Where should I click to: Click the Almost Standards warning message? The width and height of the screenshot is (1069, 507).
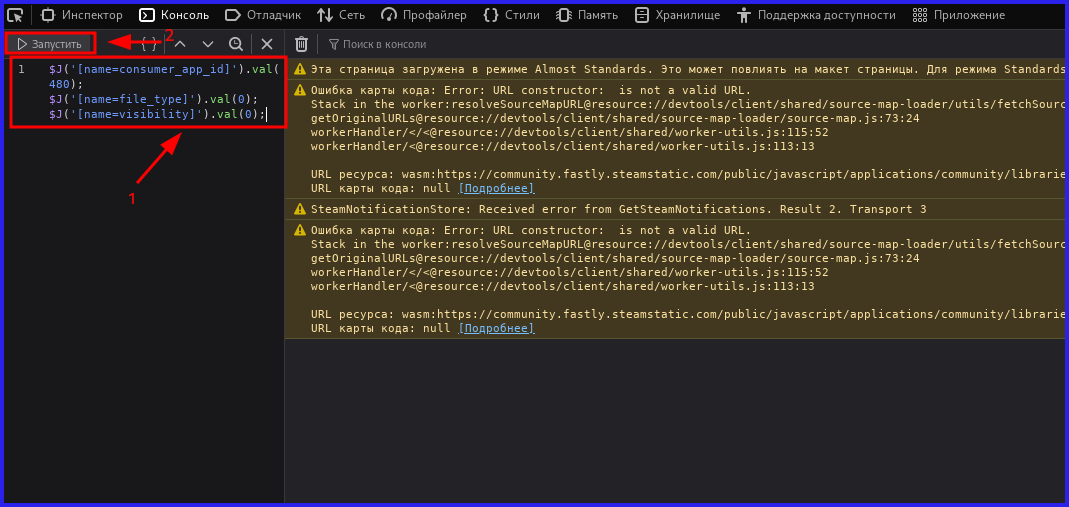tap(676, 69)
